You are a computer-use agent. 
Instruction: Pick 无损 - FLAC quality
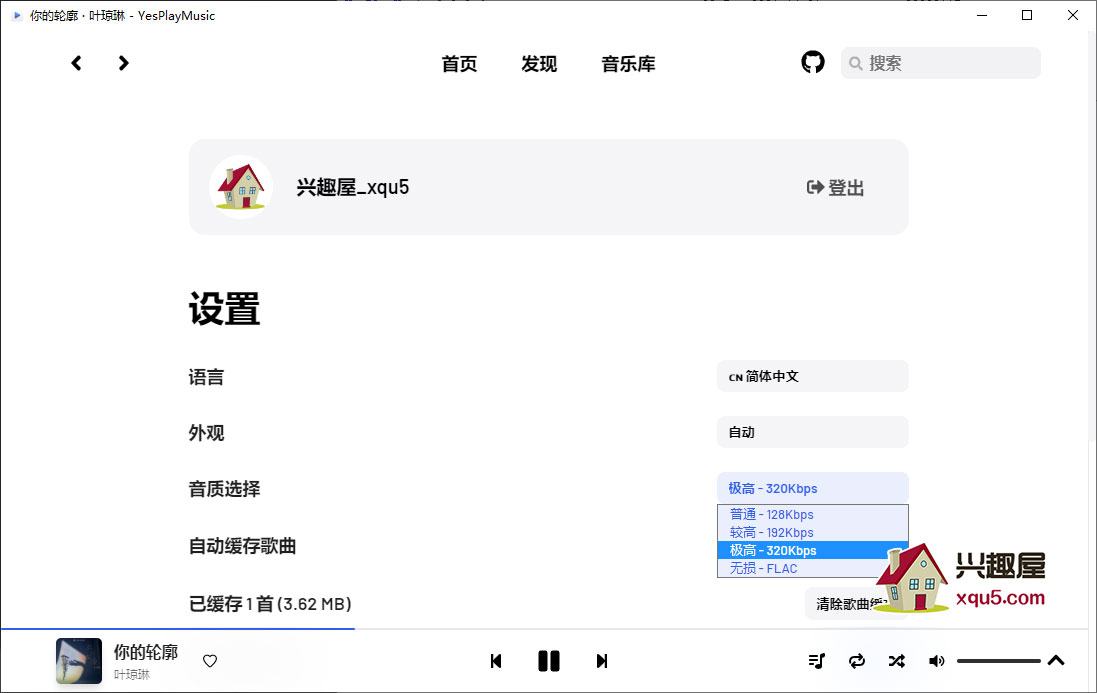coord(812,569)
